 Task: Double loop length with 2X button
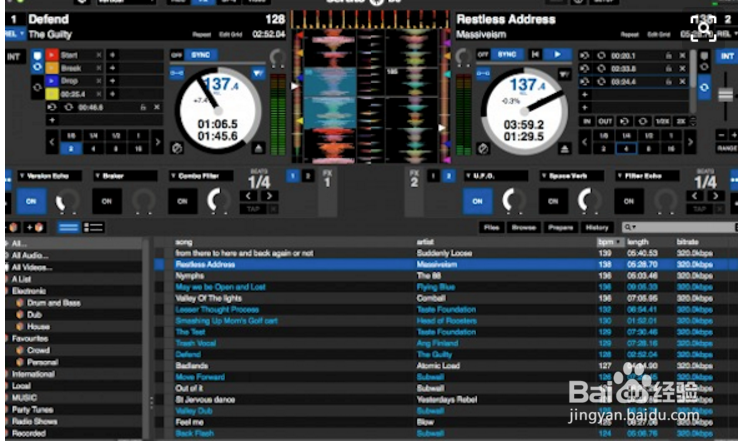pyautogui.click(x=681, y=121)
